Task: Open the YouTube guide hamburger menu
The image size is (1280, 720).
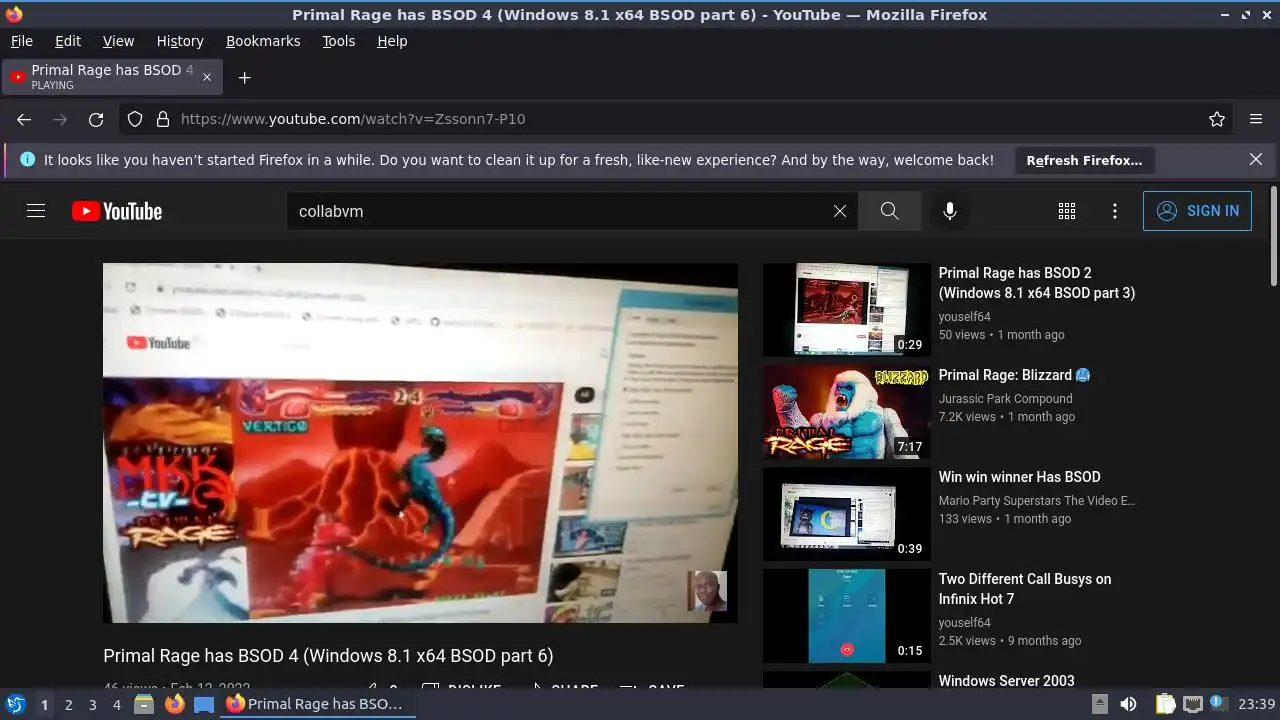Action: point(36,211)
